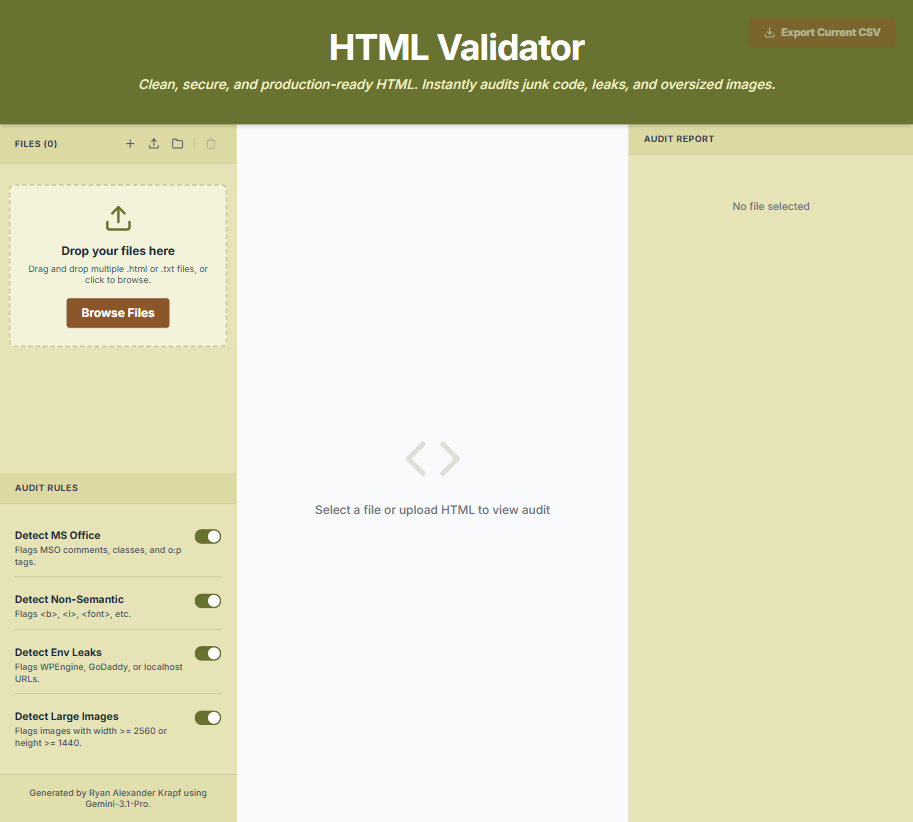The image size is (913, 822).
Task: Click the Export Current CSV button
Action: click(822, 33)
